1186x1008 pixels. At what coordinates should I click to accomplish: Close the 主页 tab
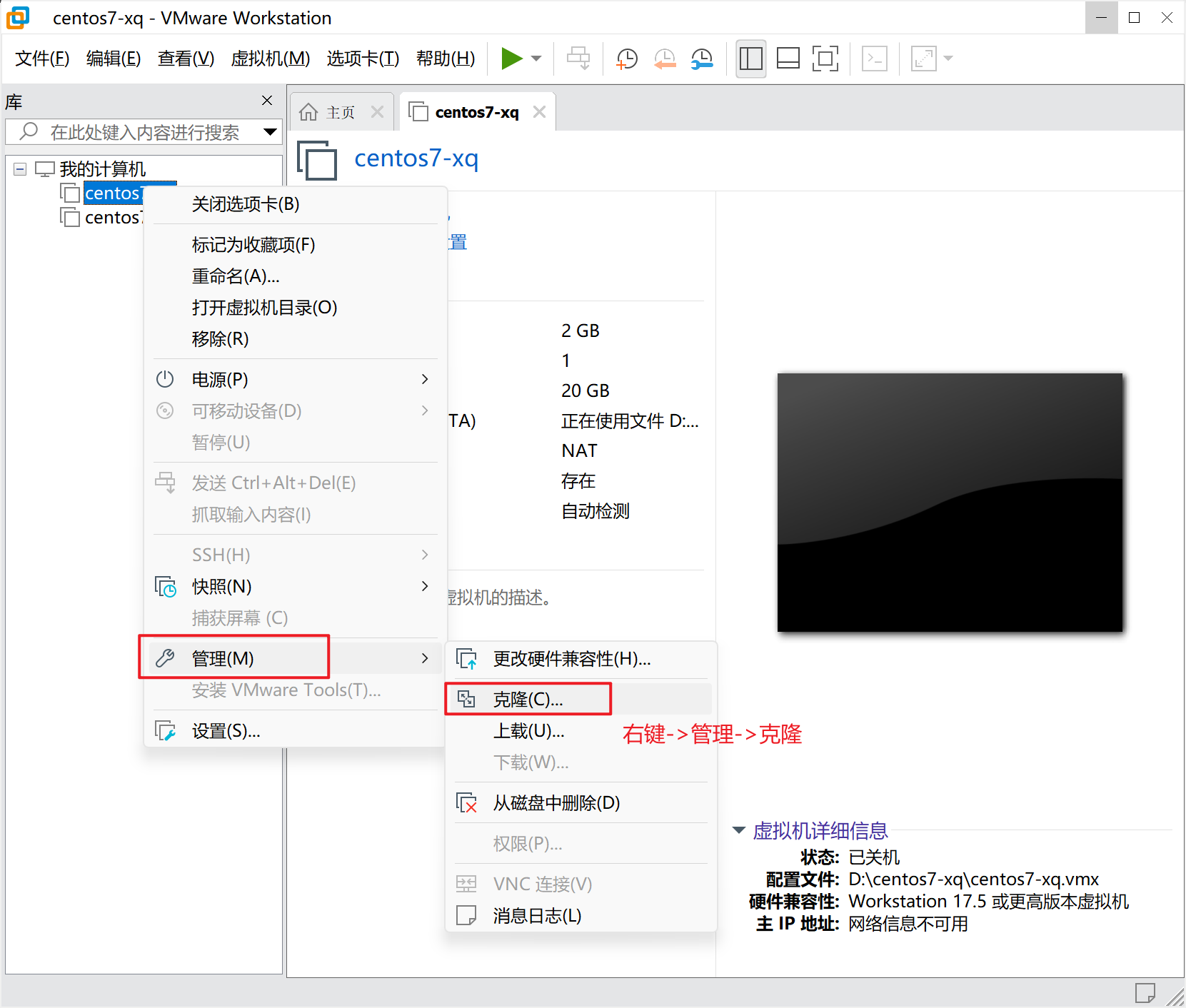pyautogui.click(x=378, y=112)
